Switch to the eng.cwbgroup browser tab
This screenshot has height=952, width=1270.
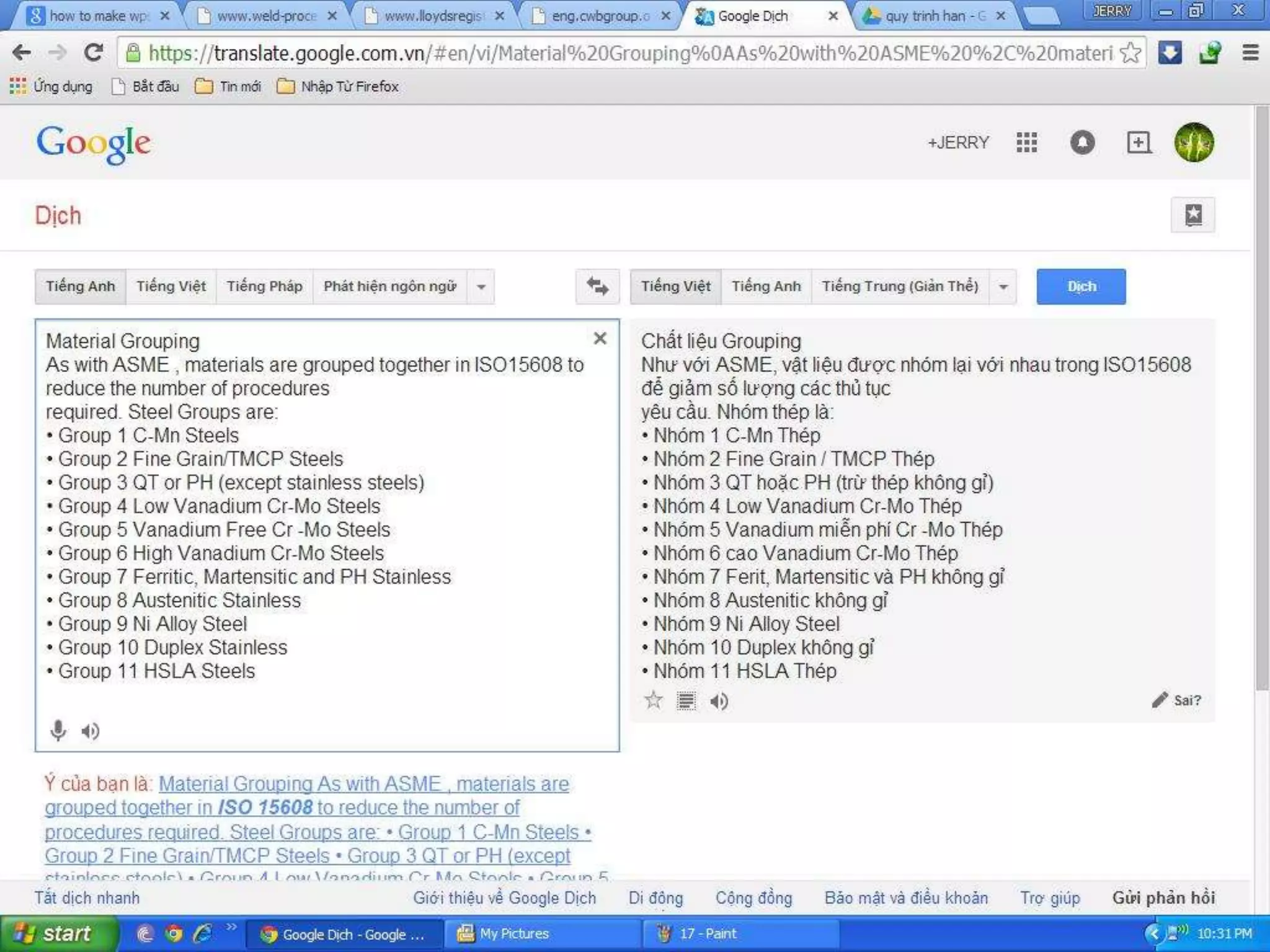click(x=600, y=16)
